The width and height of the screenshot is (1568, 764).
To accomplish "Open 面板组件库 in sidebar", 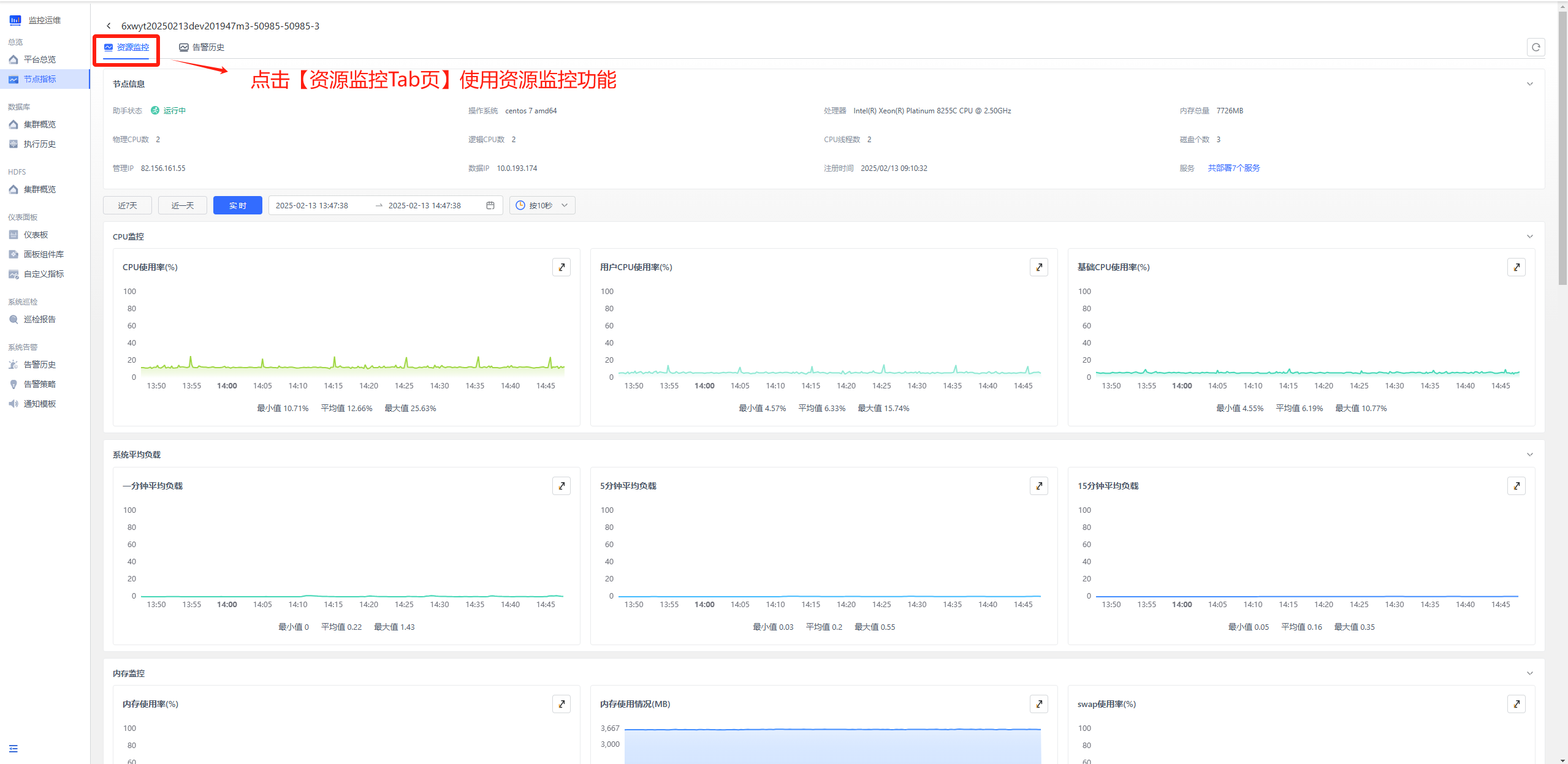I will point(45,254).
